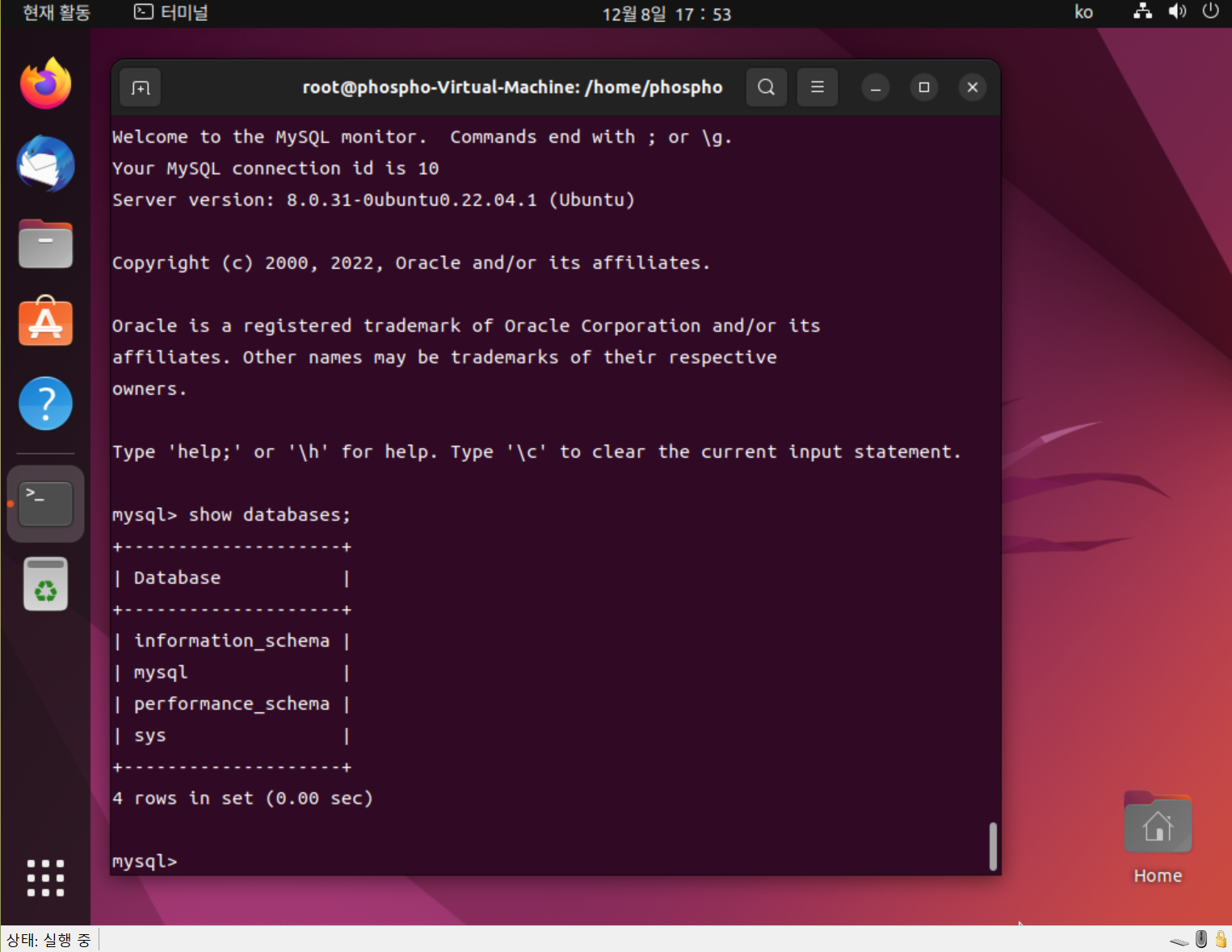Click the terminal search icon

767,87
